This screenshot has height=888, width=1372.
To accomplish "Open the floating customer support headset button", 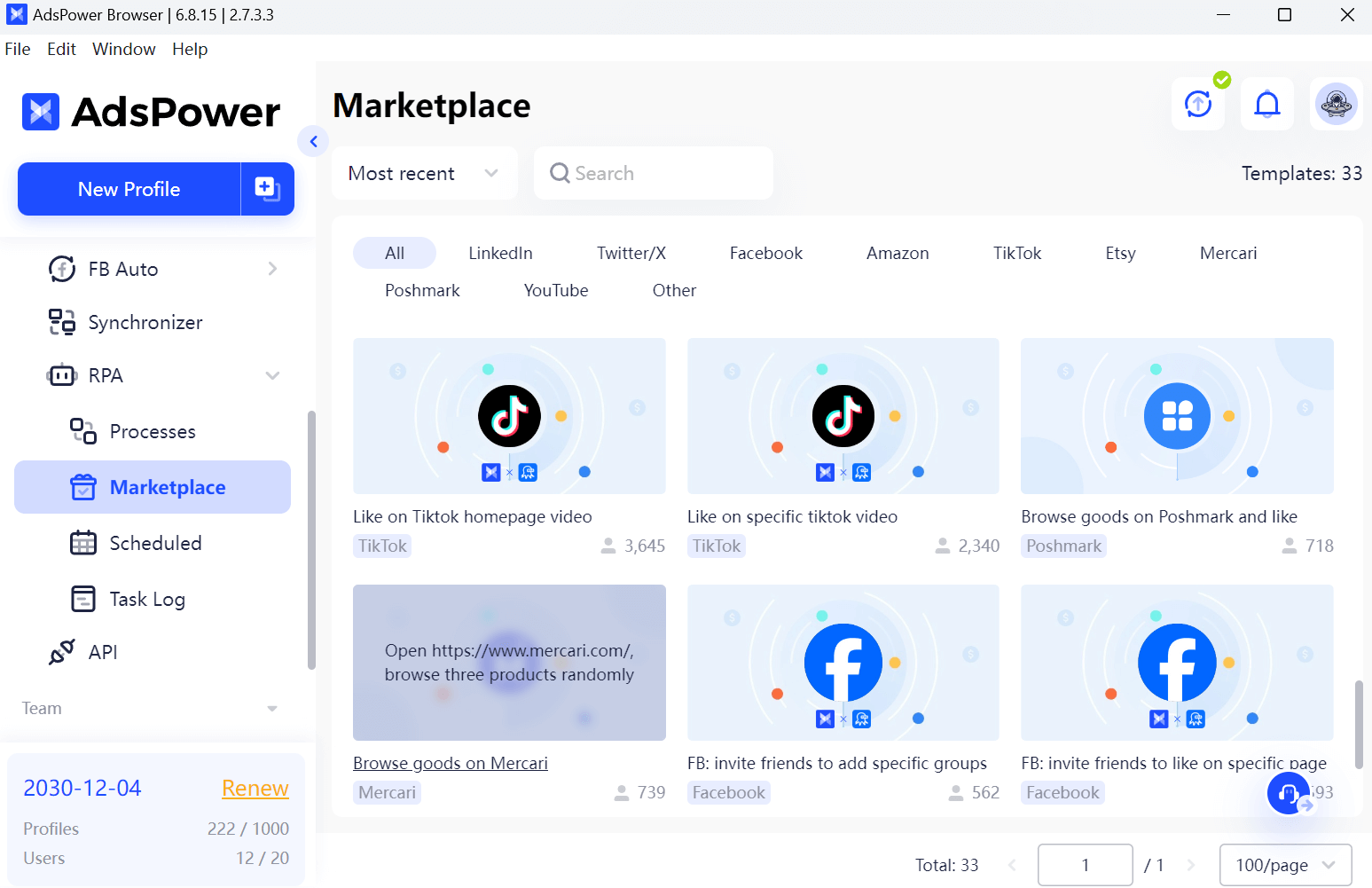I will tap(1289, 793).
